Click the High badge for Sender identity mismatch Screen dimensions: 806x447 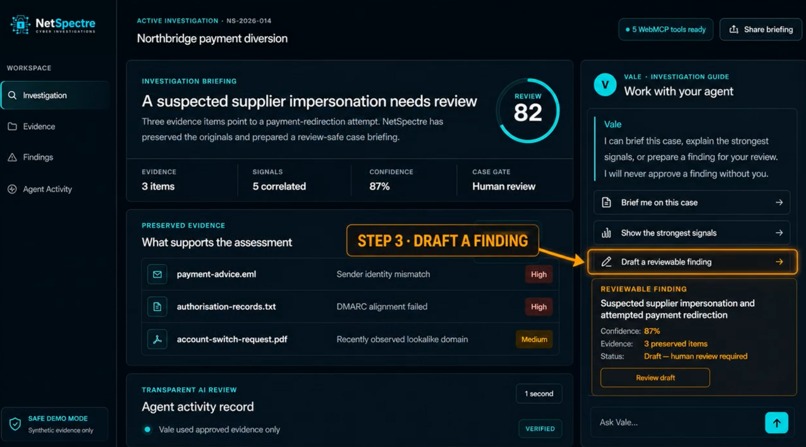[539, 274]
